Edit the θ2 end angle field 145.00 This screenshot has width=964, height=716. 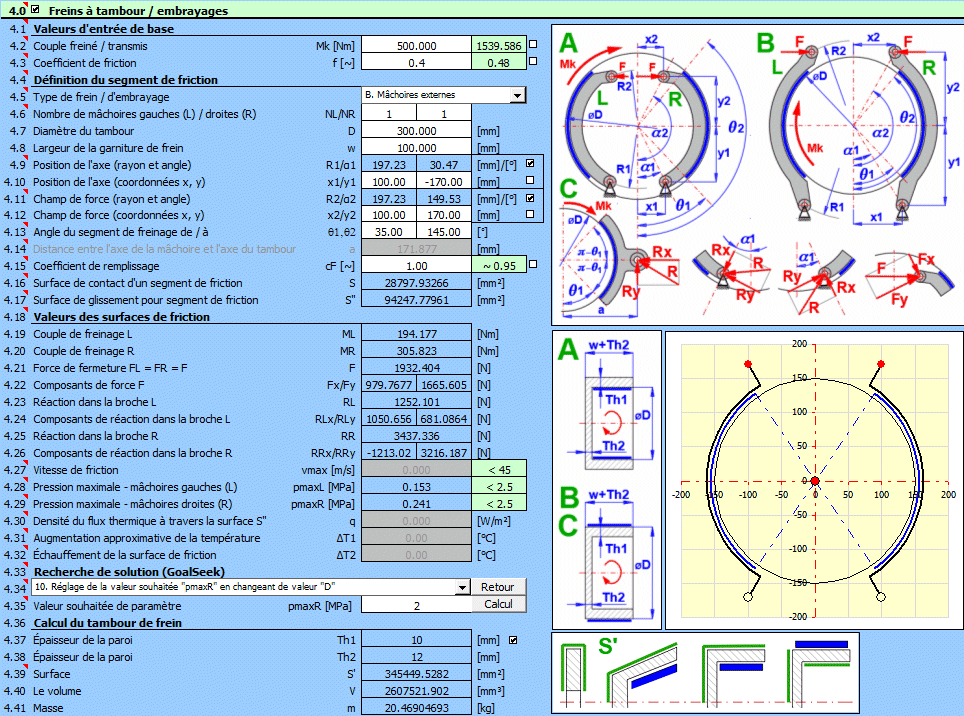pos(444,232)
